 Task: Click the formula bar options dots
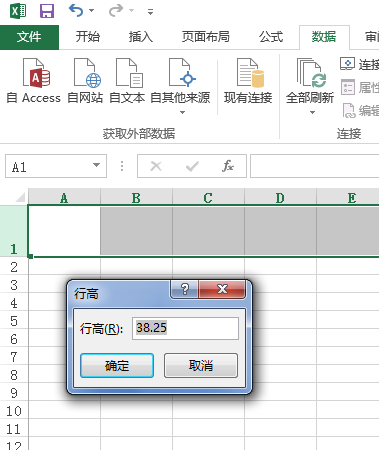click(122, 166)
